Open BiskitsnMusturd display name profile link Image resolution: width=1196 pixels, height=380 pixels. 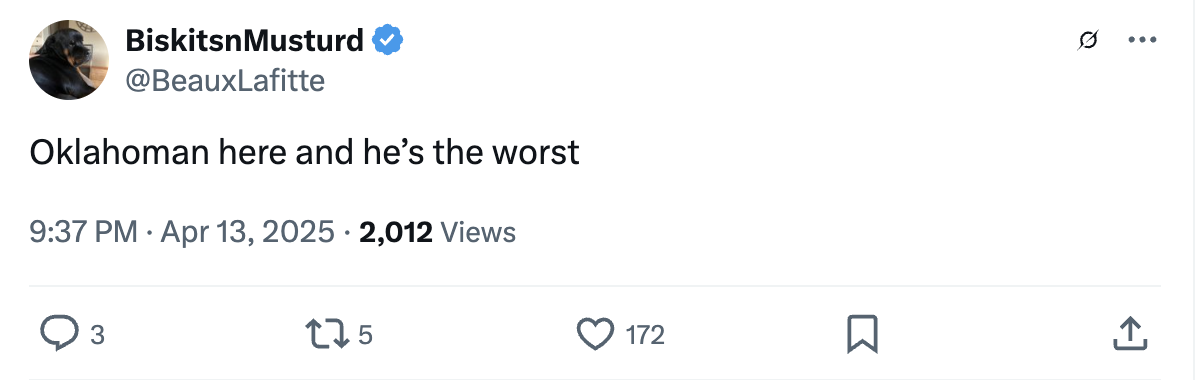(244, 40)
